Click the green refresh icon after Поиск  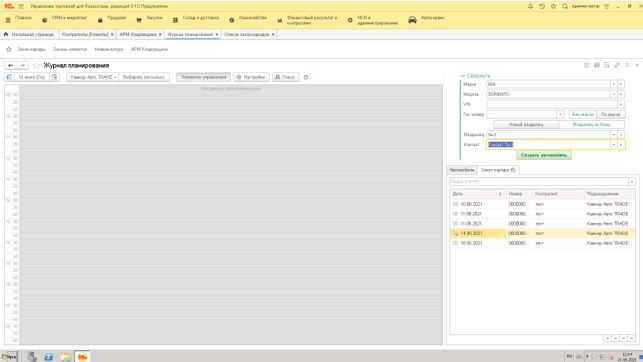tap(306, 77)
